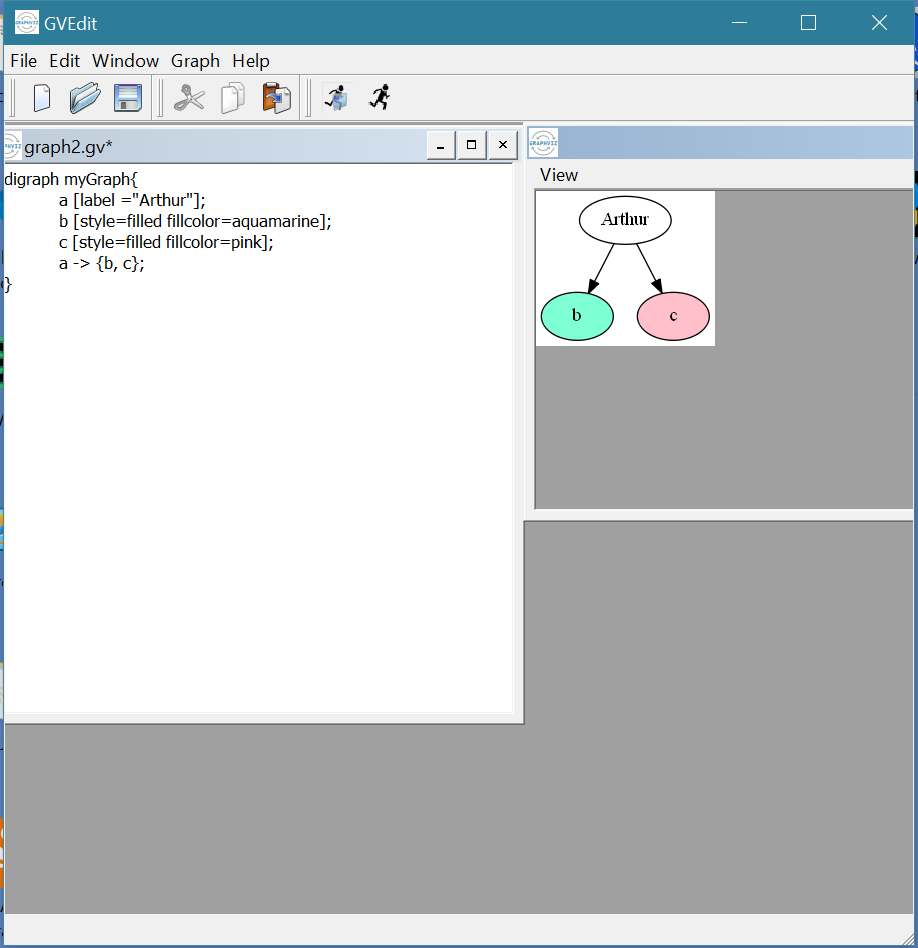Click the pink c node in preview
This screenshot has width=918, height=948.
tap(673, 316)
